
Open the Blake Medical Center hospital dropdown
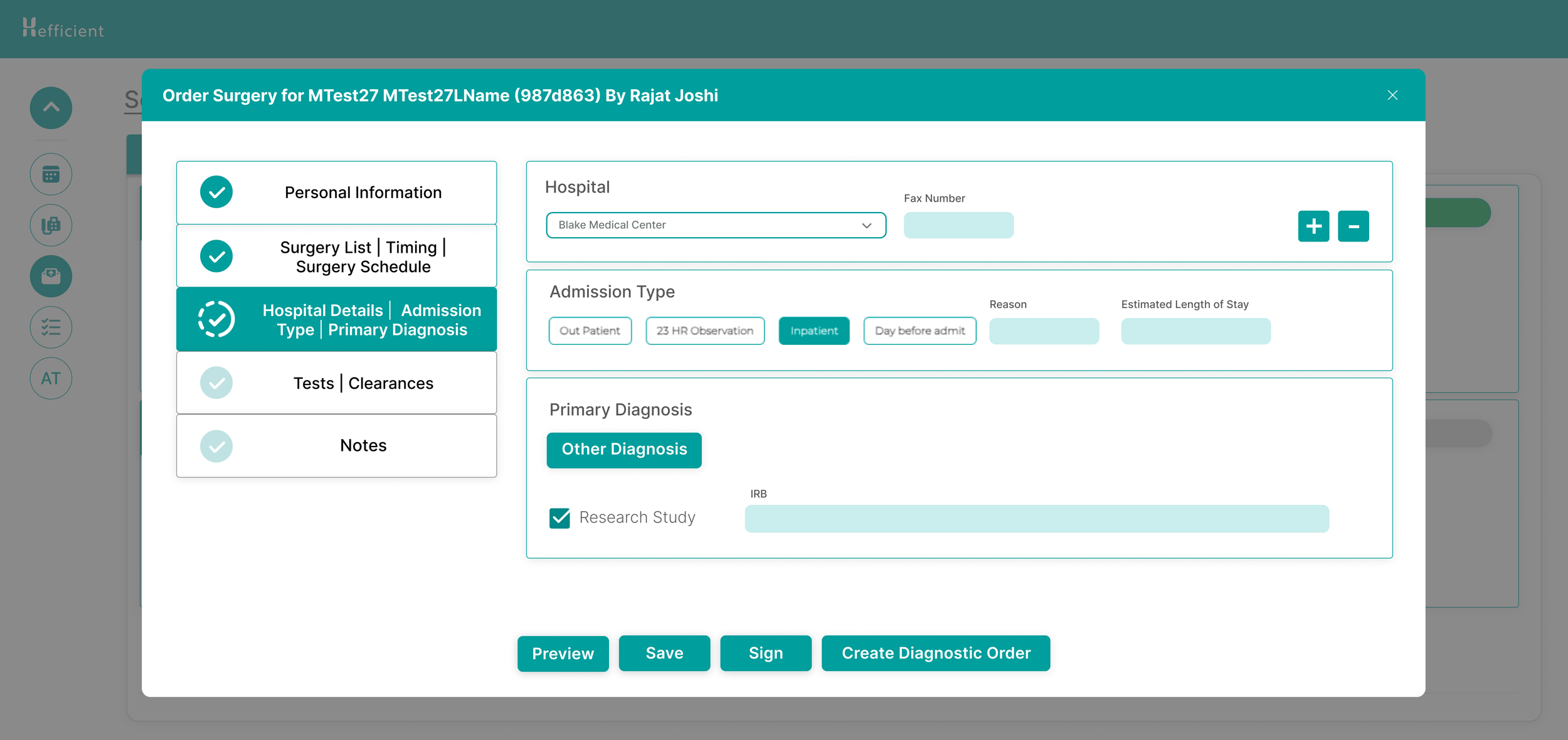715,225
